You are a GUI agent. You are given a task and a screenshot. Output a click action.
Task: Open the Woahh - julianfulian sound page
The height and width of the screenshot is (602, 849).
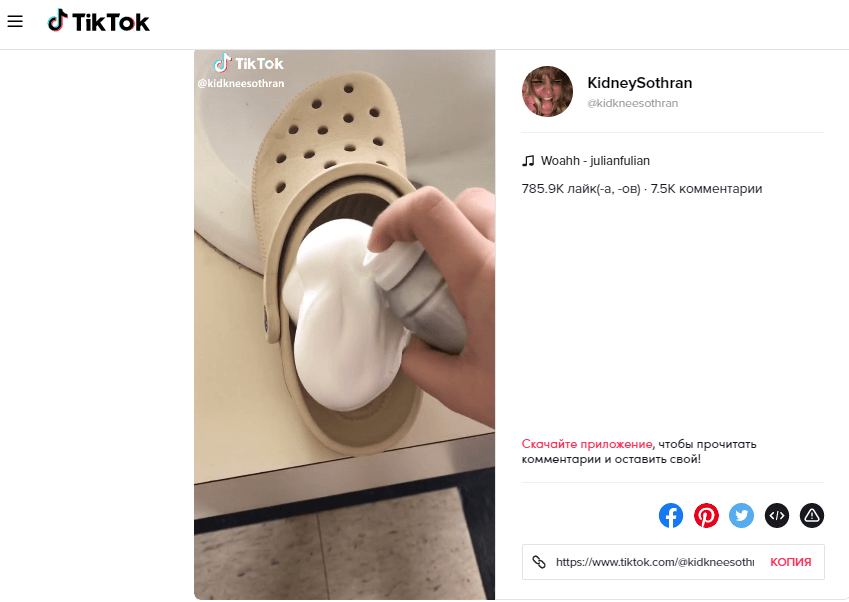pos(595,161)
